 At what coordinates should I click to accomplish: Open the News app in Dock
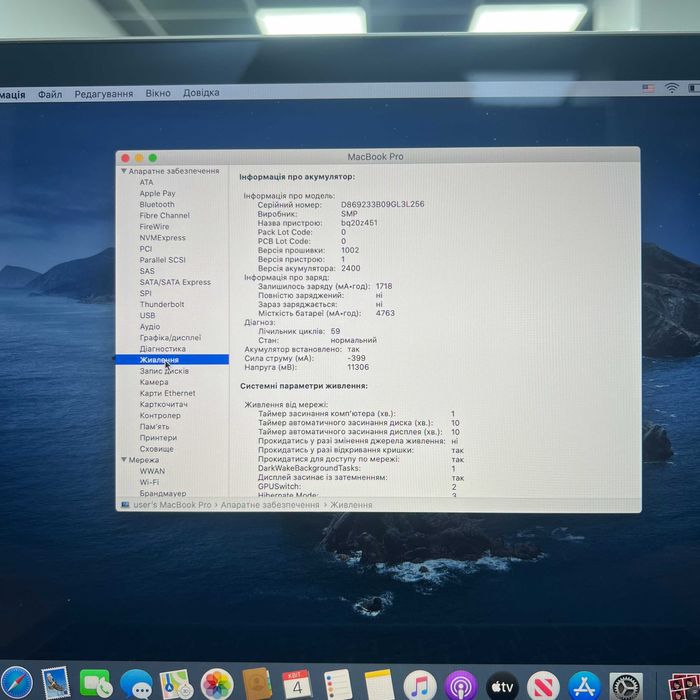(543, 684)
